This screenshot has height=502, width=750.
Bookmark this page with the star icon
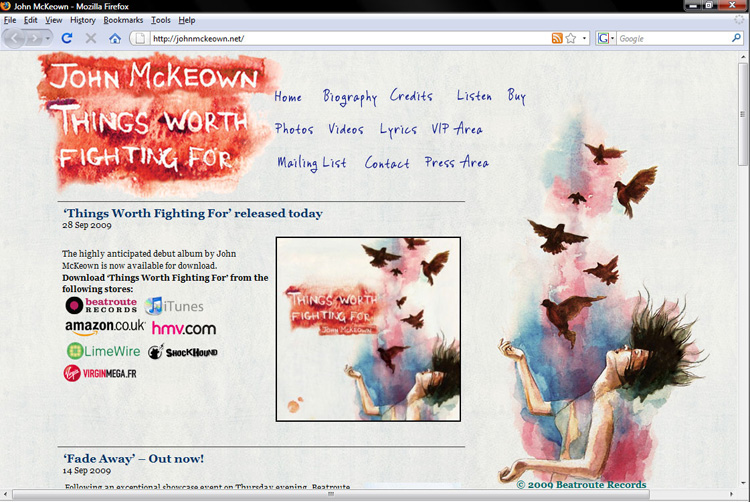click(x=571, y=38)
